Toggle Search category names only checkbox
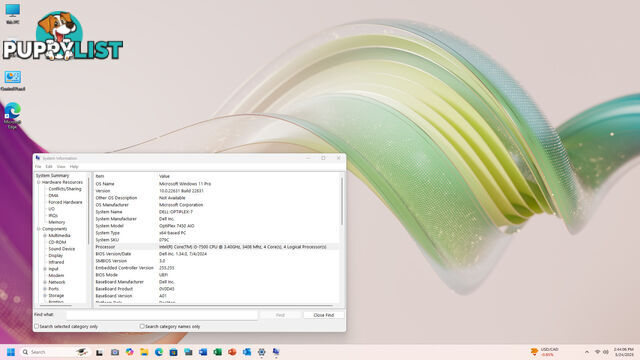This screenshot has width=640, height=360. 142,327
